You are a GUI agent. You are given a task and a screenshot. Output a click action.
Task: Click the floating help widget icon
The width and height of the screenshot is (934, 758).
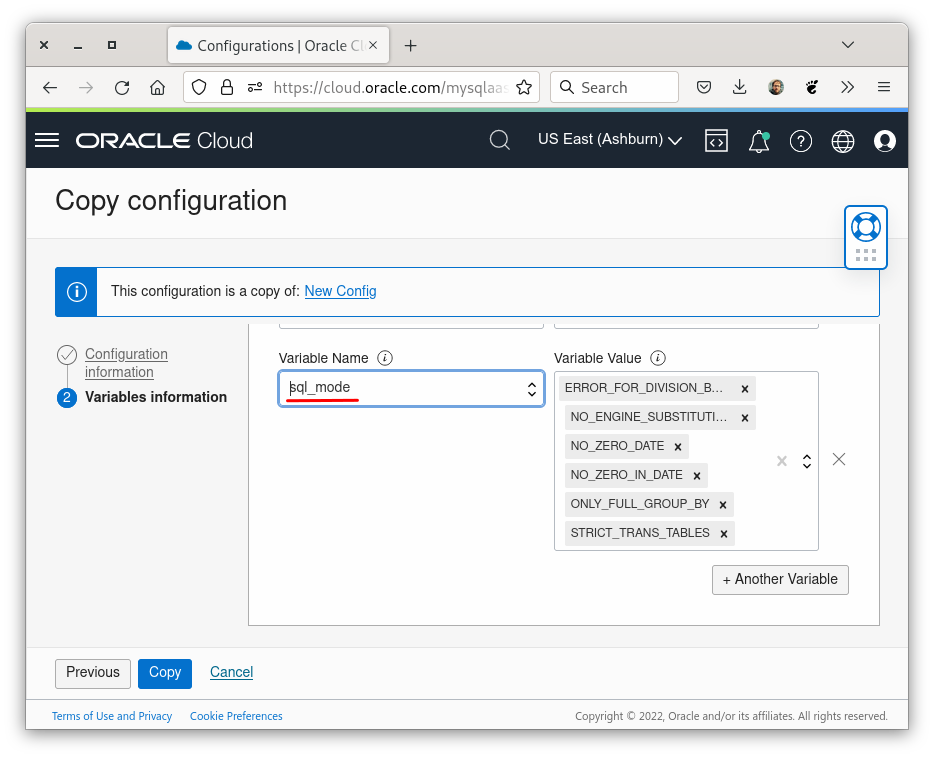pos(865,228)
